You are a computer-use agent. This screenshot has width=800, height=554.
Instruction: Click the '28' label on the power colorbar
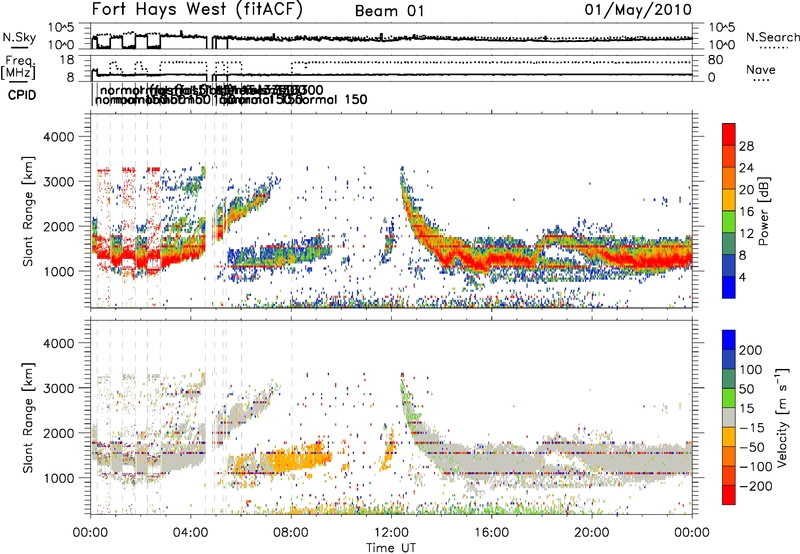point(746,146)
